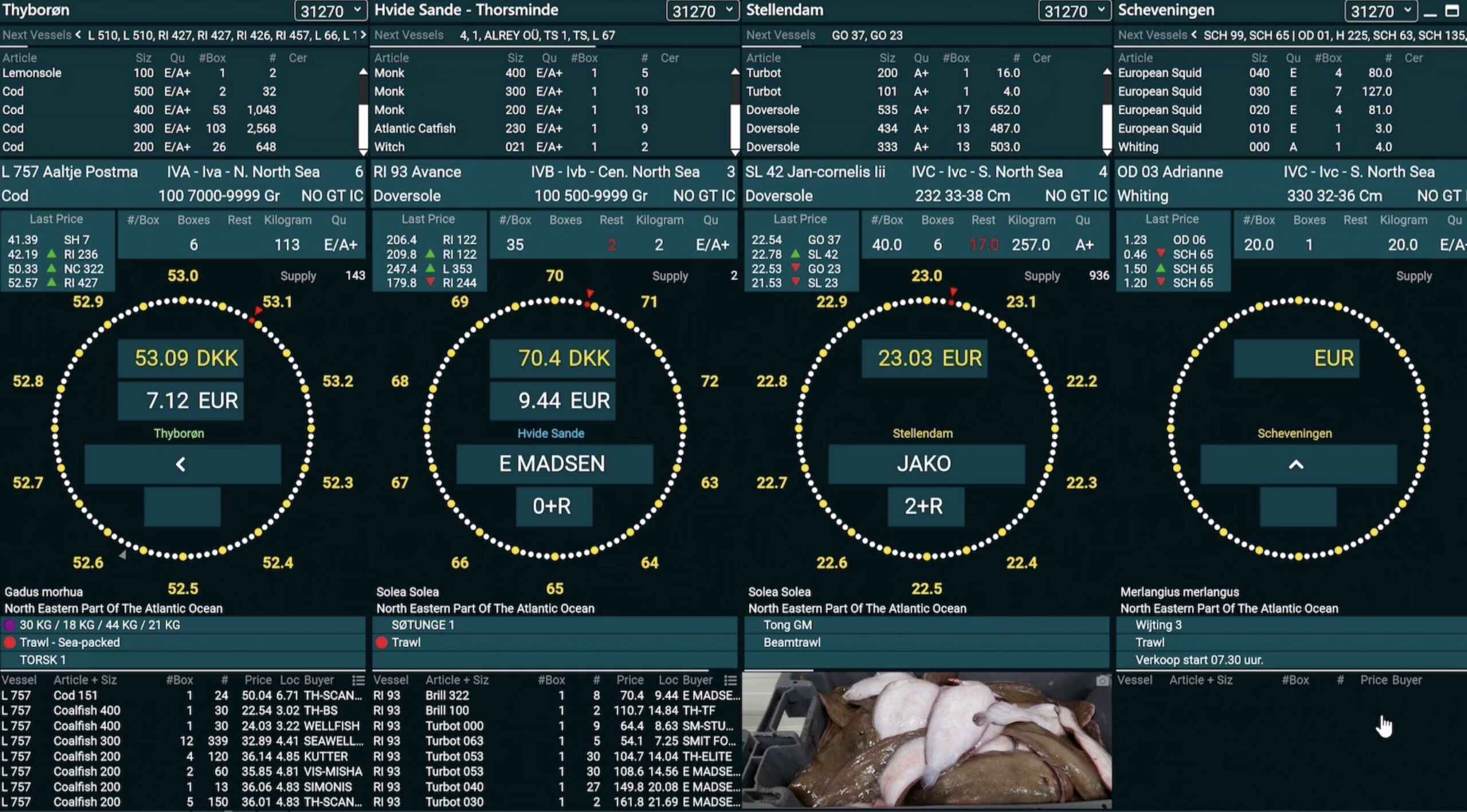Open Hvide Sande 31270 dropdown

coord(703,11)
